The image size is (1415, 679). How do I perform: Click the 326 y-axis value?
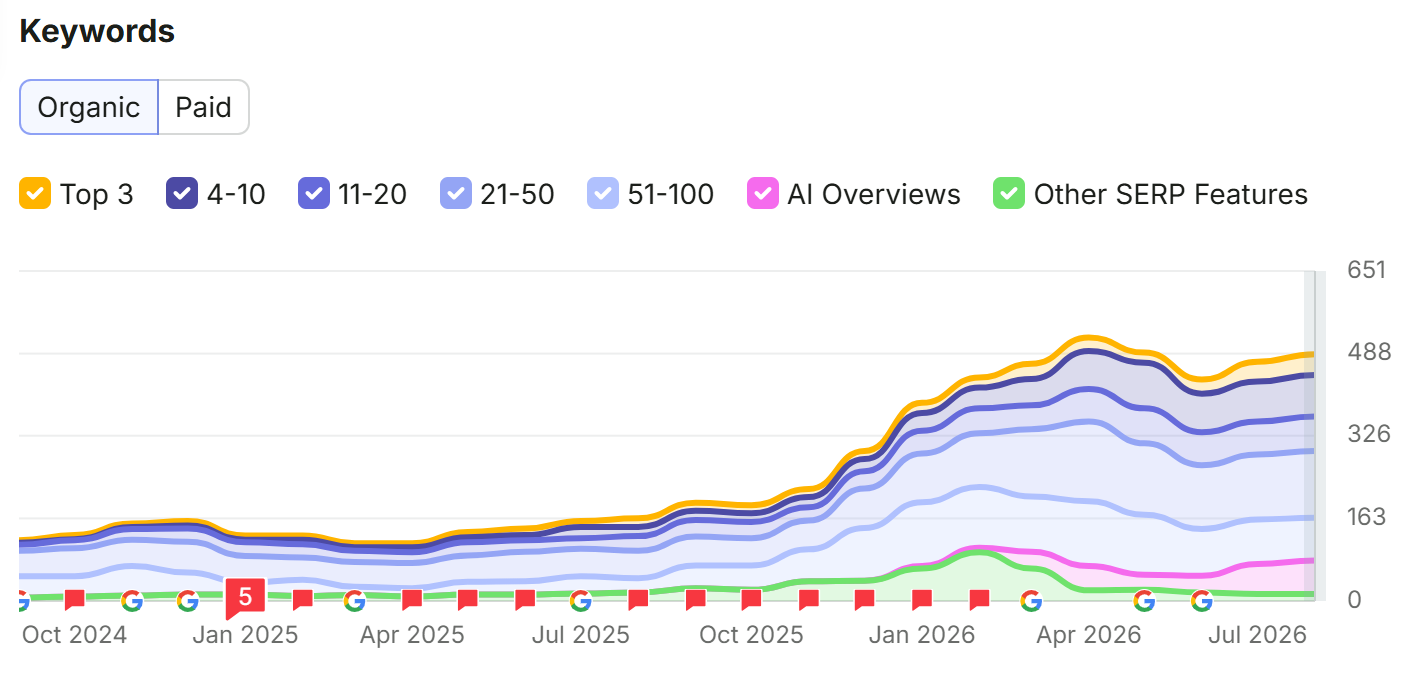tap(1367, 434)
